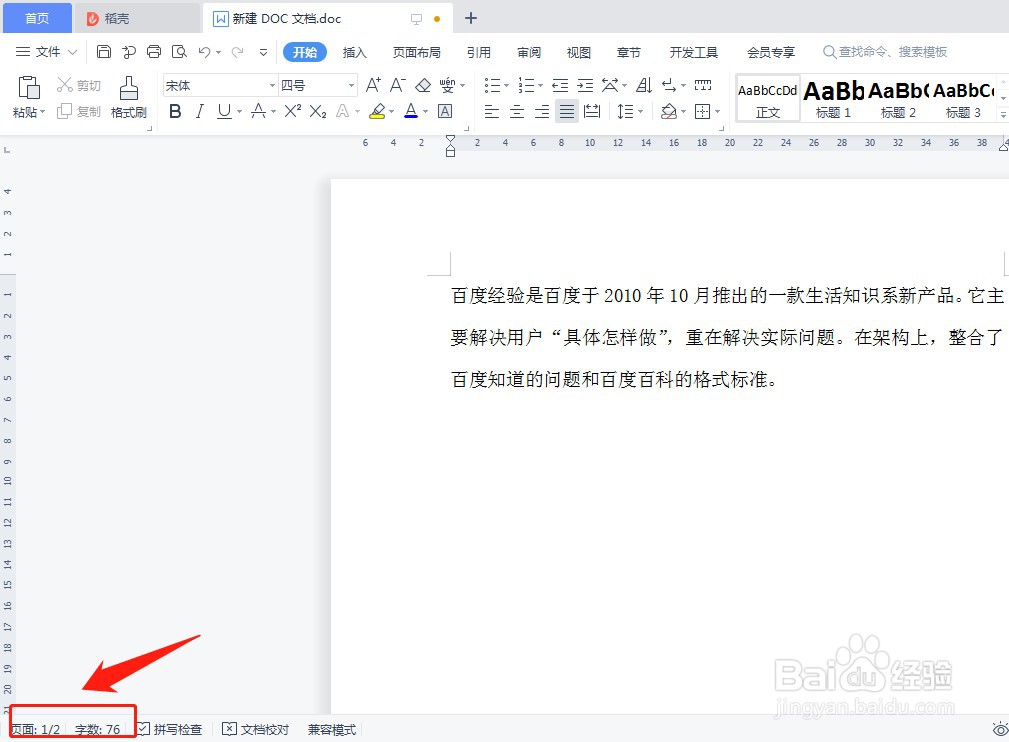1009x742 pixels.
Task: Open the font size dropdown 四号
Action: coord(351,86)
